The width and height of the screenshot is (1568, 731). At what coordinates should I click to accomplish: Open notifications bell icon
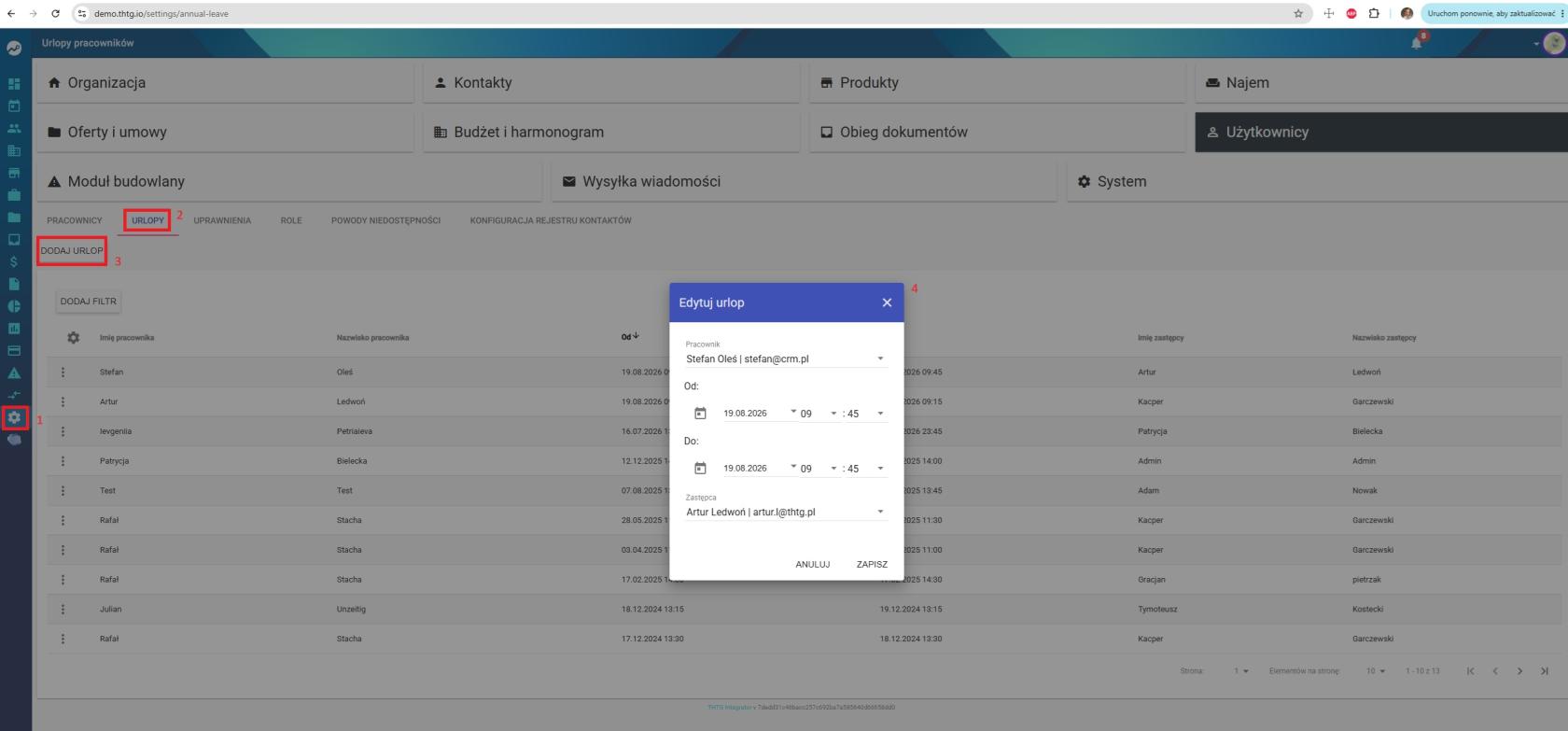coord(1418,43)
